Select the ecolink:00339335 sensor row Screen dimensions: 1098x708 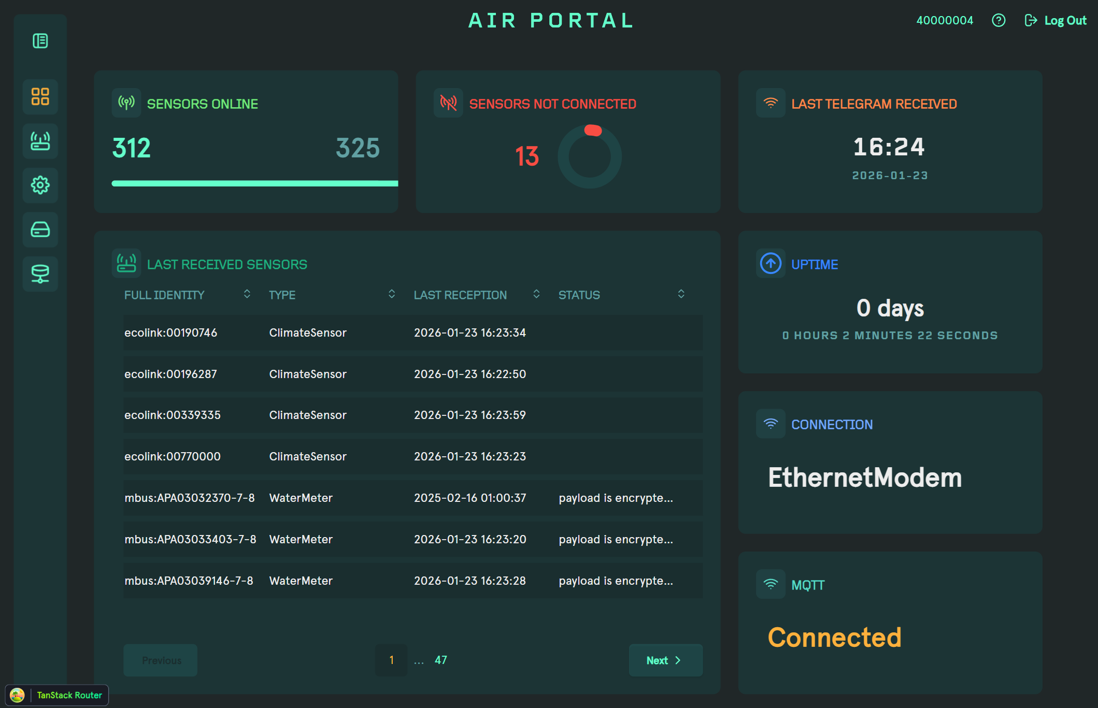(x=412, y=415)
